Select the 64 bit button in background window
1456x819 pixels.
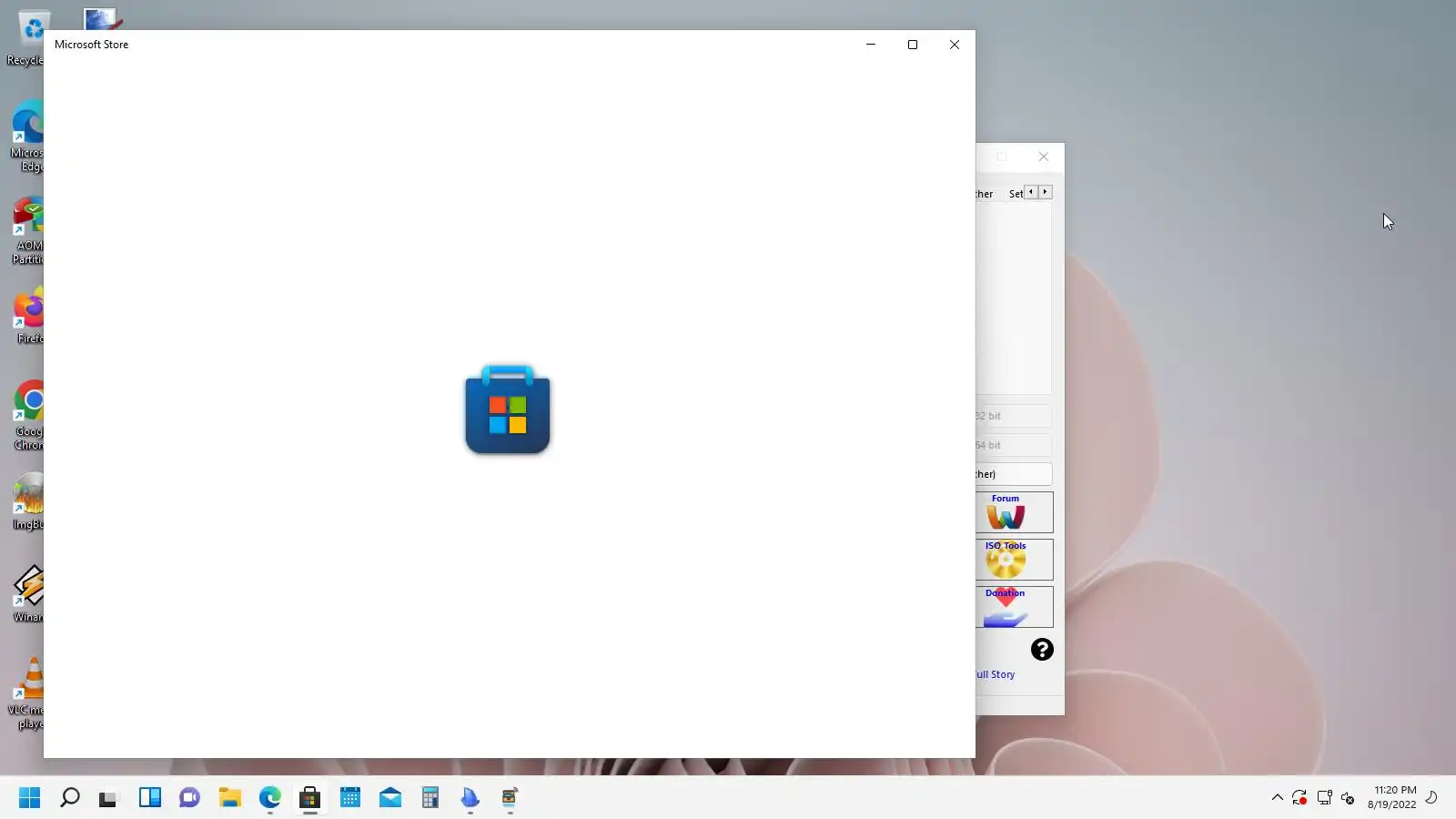pyautogui.click(x=1014, y=445)
